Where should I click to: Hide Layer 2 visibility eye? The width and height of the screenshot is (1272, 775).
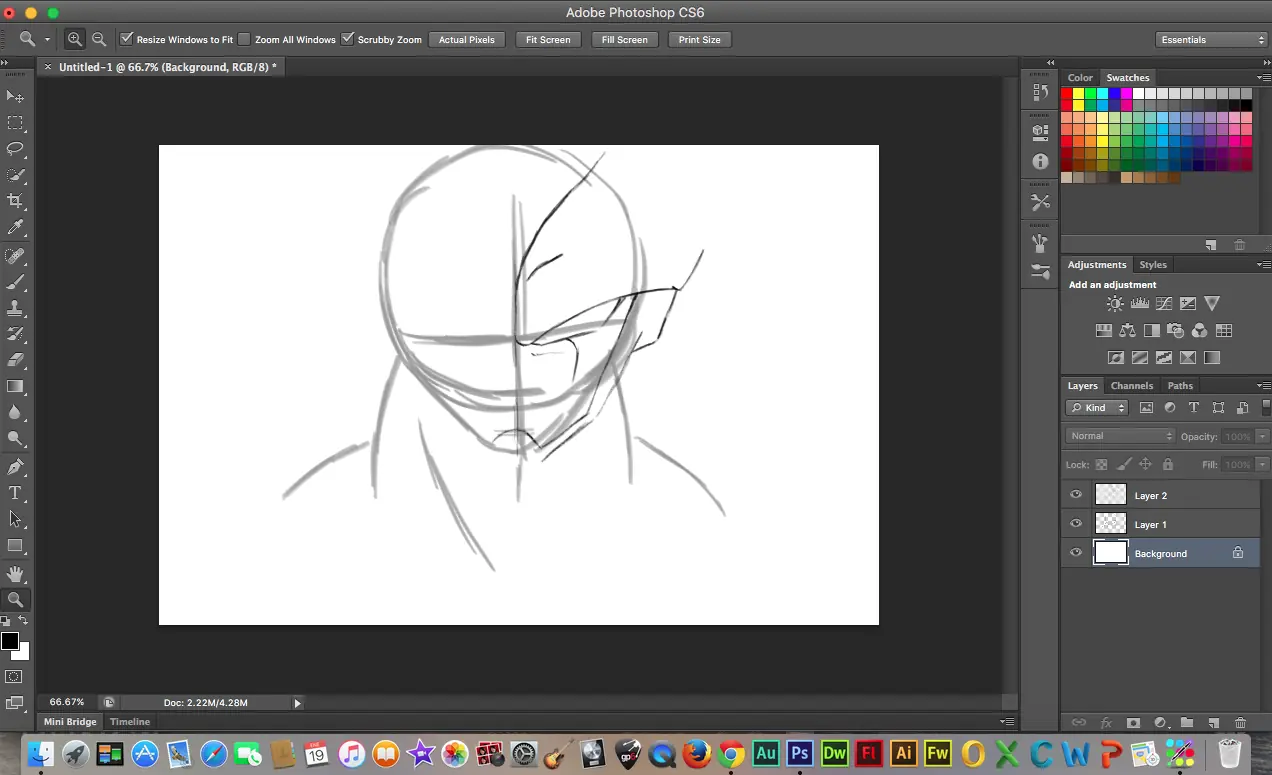click(1076, 495)
